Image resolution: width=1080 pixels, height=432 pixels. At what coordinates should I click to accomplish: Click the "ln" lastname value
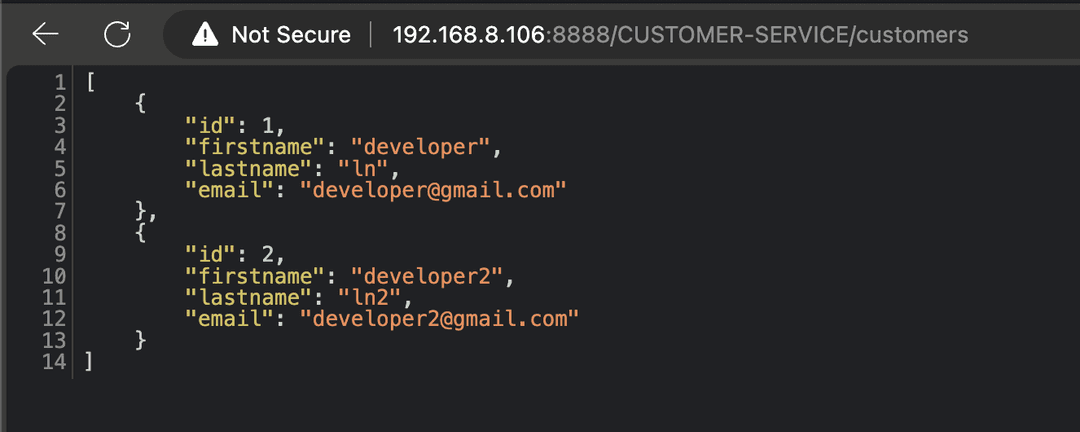360,168
